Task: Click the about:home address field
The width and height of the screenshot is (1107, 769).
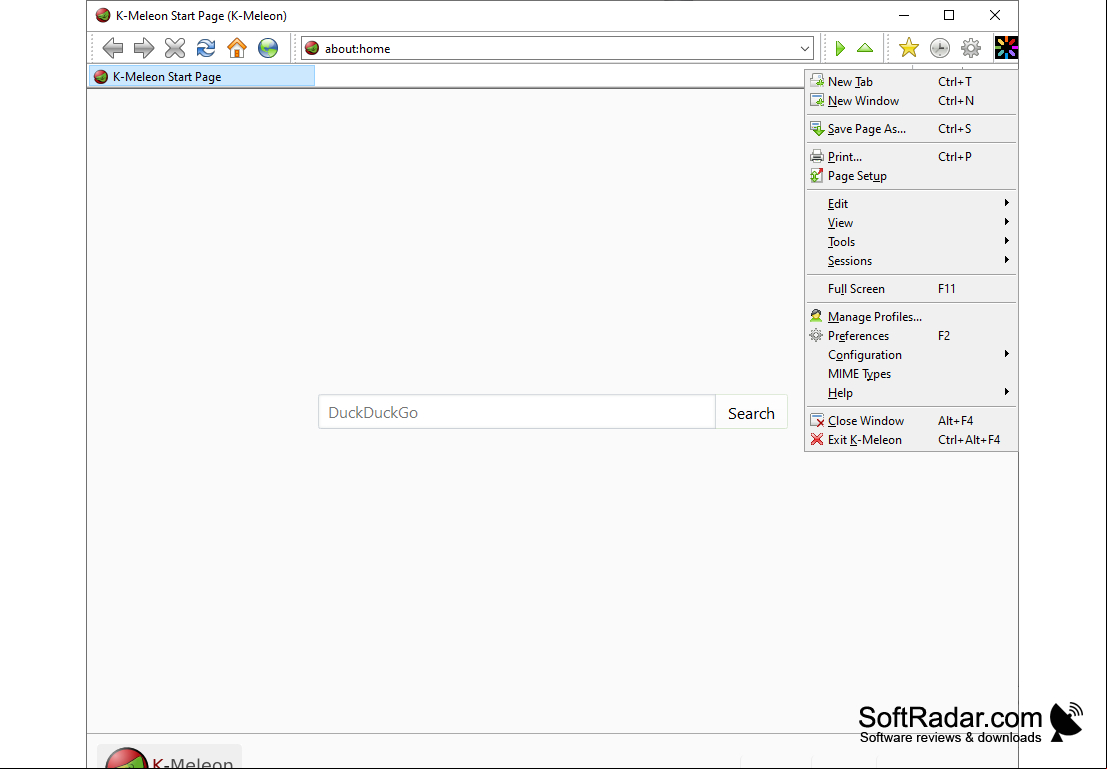Action: coord(558,48)
